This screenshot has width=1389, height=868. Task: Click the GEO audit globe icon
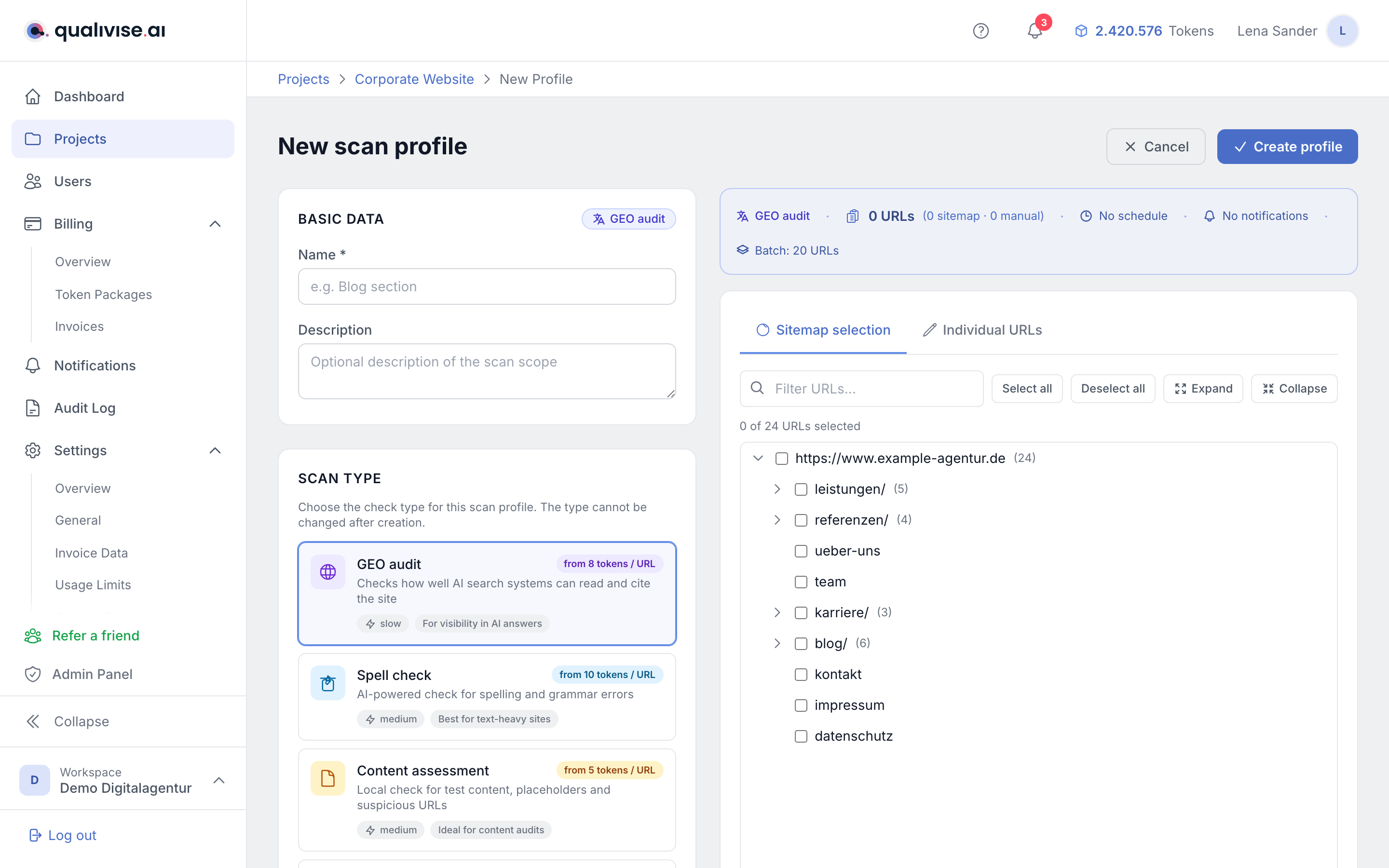tap(328, 572)
